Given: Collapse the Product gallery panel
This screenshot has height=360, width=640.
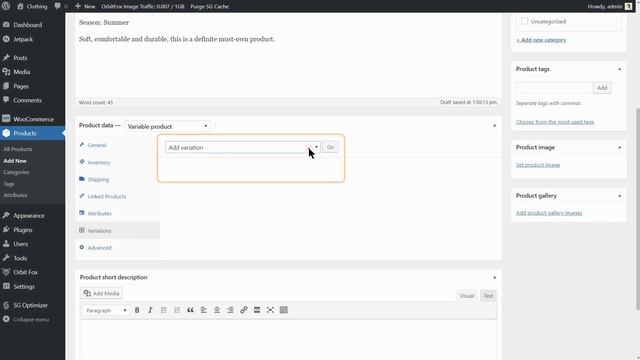Looking at the screenshot, I should click(x=619, y=196).
